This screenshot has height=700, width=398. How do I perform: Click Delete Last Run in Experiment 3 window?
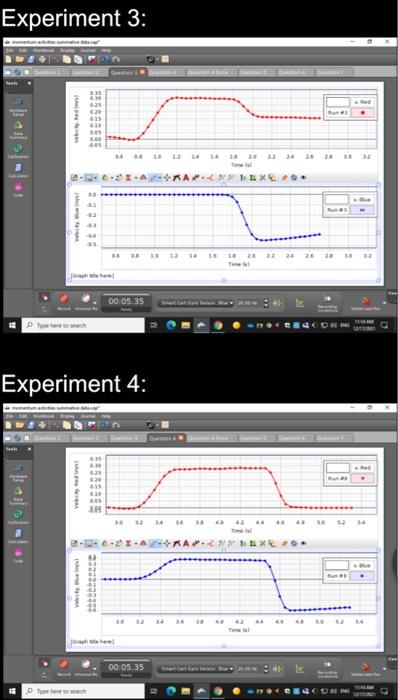[x=366, y=303]
